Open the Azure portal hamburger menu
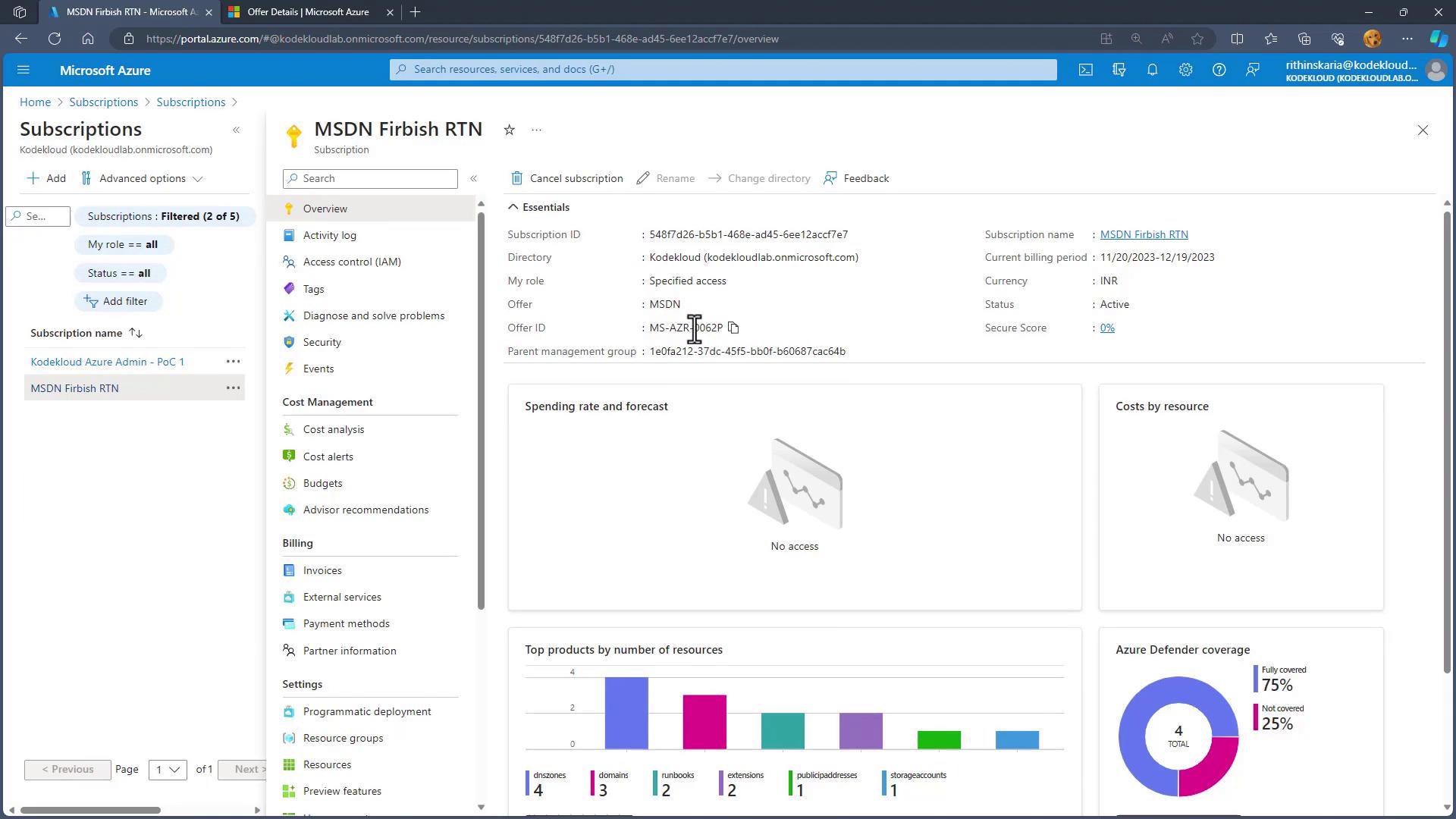This screenshot has width=1456, height=819. click(23, 70)
